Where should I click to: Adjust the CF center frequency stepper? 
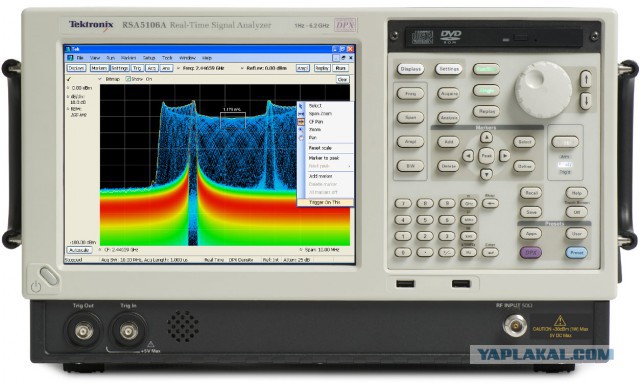coord(101,250)
